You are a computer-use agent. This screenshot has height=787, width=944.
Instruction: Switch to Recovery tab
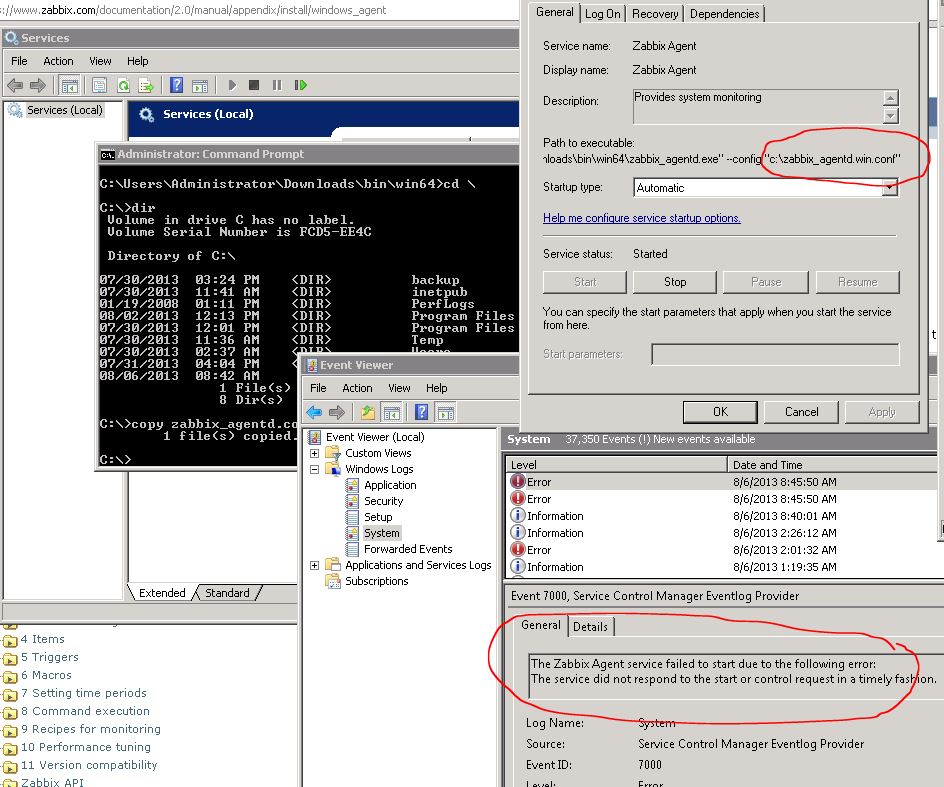[x=655, y=14]
